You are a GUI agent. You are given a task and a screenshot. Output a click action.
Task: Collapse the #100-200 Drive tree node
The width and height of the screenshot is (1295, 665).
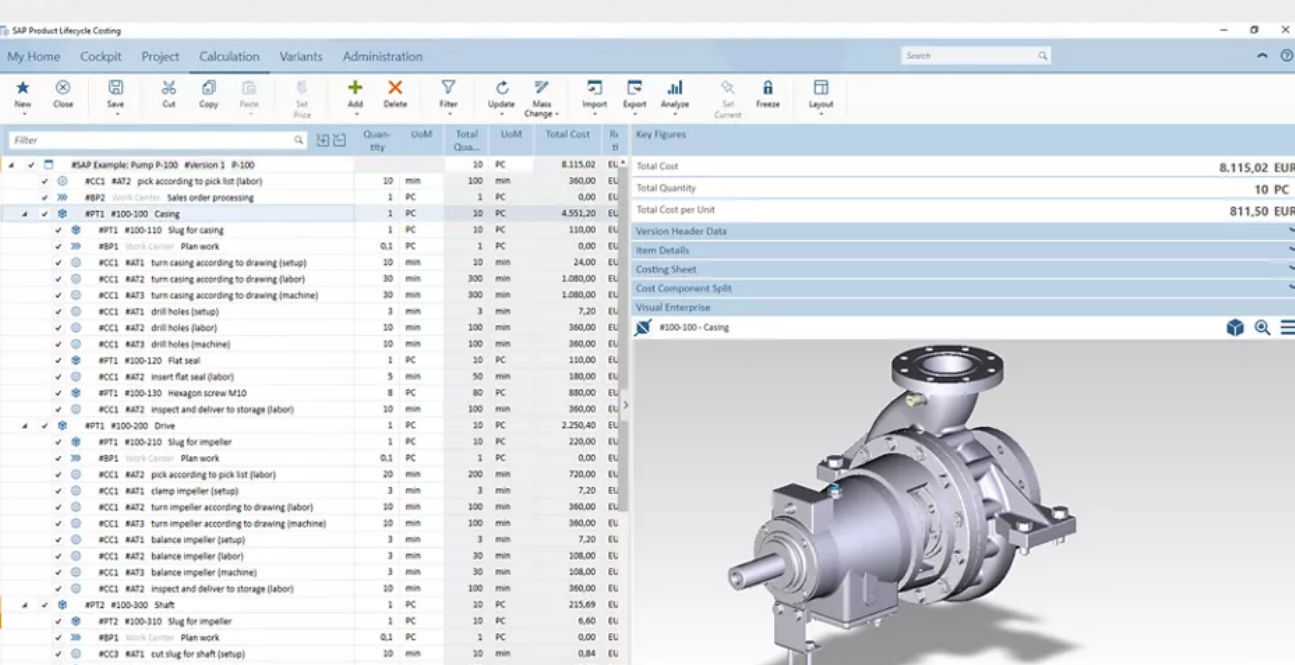(24, 426)
